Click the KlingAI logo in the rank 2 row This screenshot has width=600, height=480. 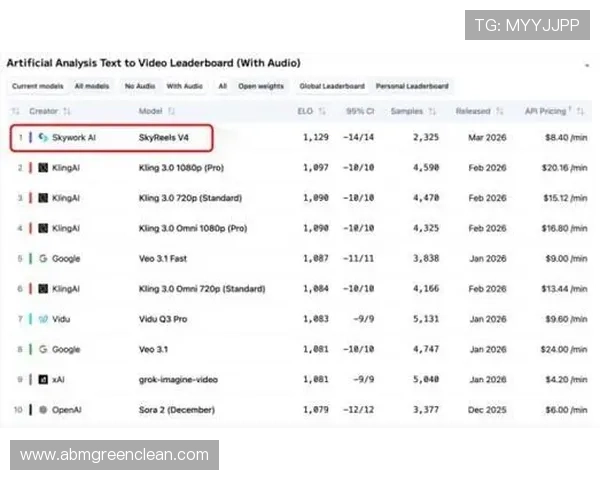pos(42,168)
